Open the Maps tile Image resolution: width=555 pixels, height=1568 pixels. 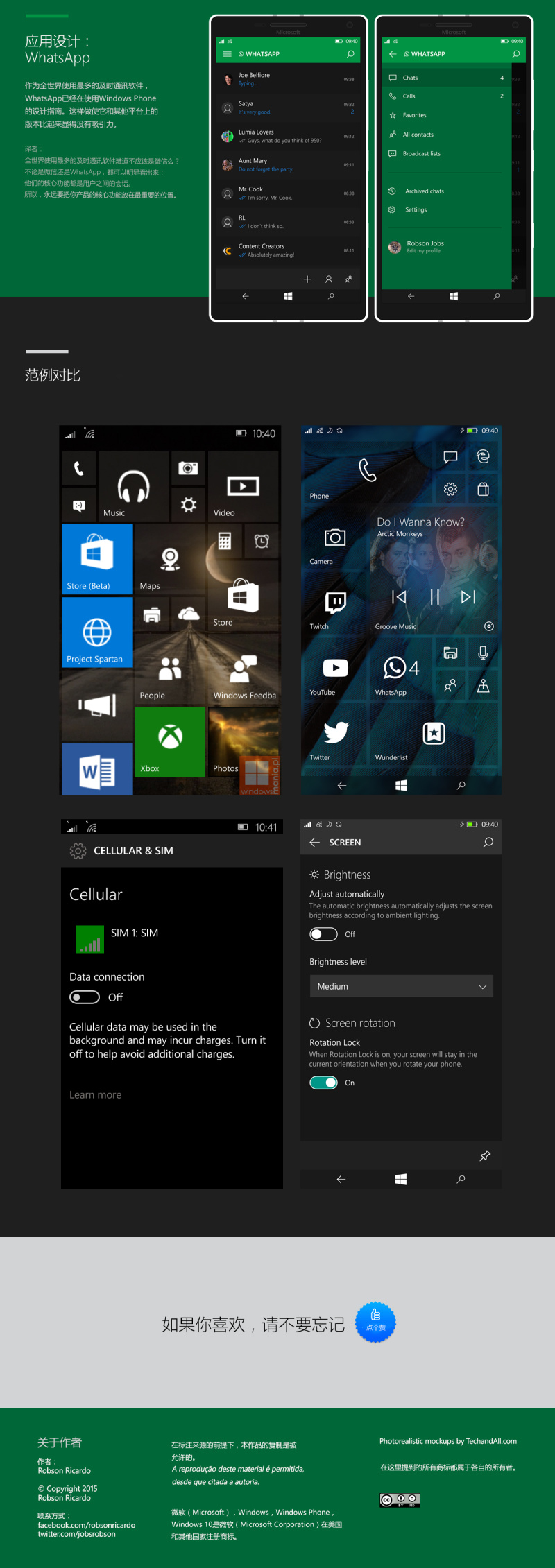point(170,559)
